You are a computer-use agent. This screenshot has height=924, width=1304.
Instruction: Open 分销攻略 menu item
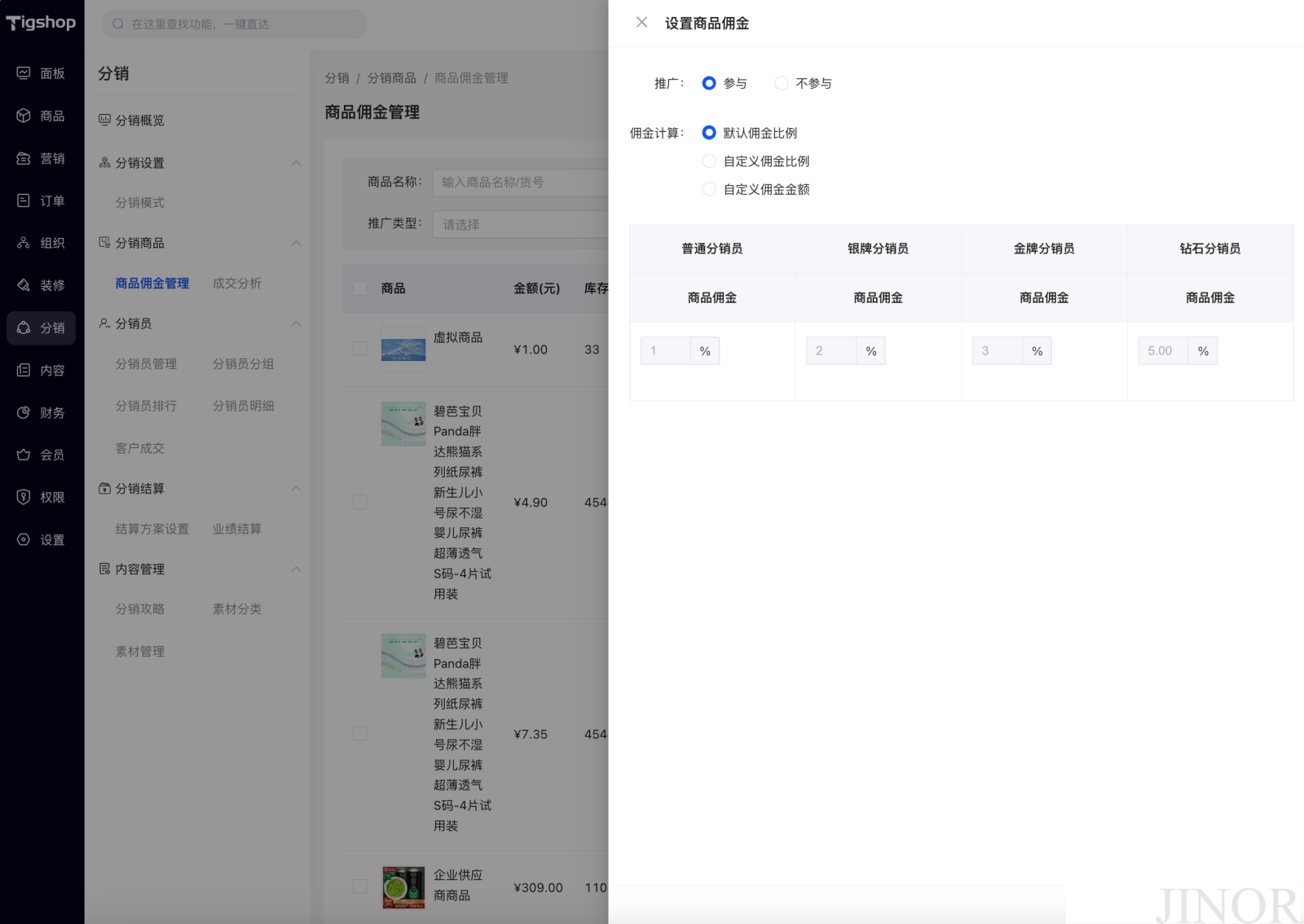coord(140,609)
